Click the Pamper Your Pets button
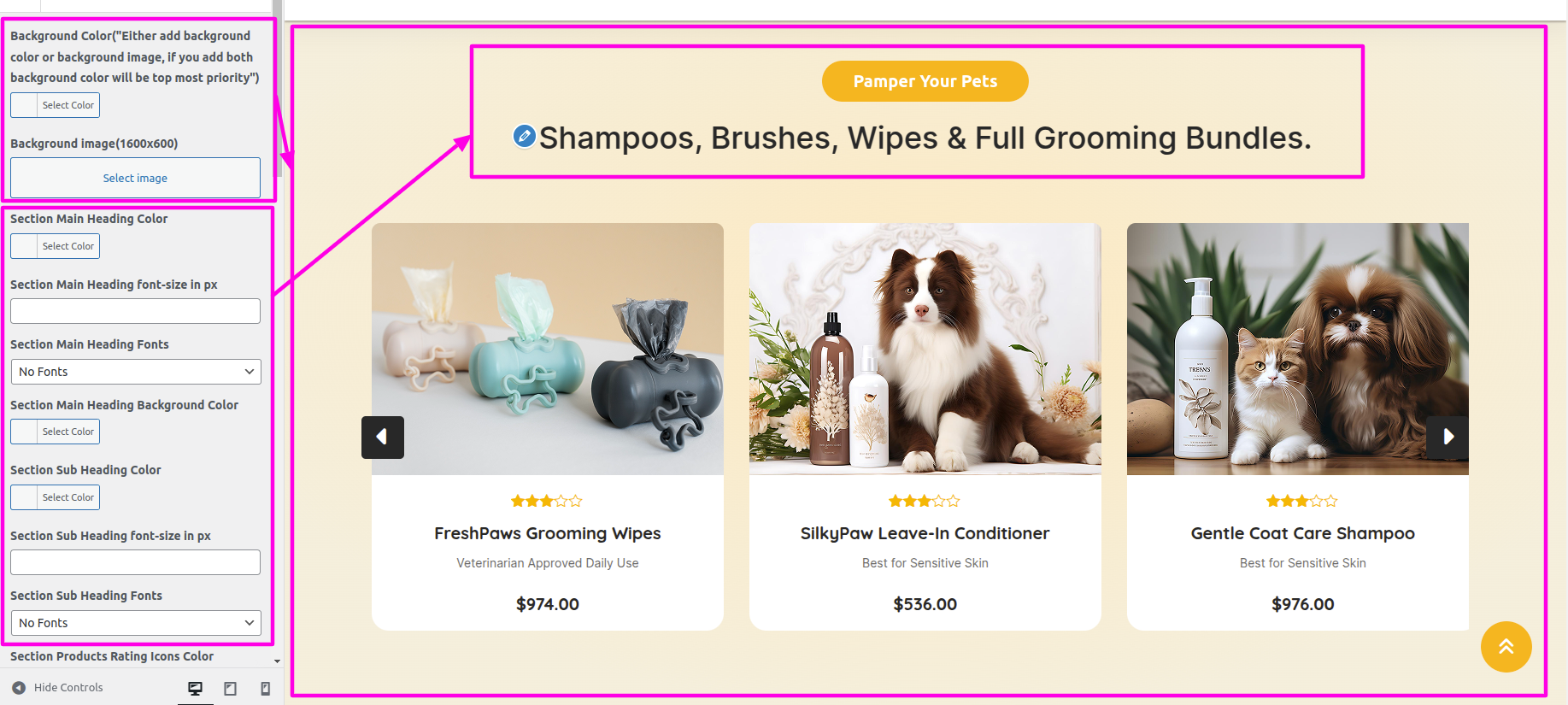1568x705 pixels. tap(925, 81)
